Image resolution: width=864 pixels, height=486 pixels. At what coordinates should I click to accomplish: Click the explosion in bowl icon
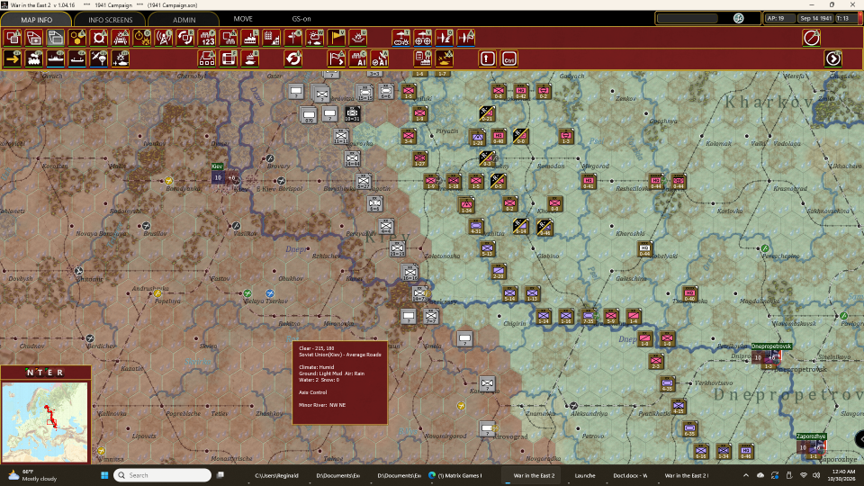pos(358,38)
